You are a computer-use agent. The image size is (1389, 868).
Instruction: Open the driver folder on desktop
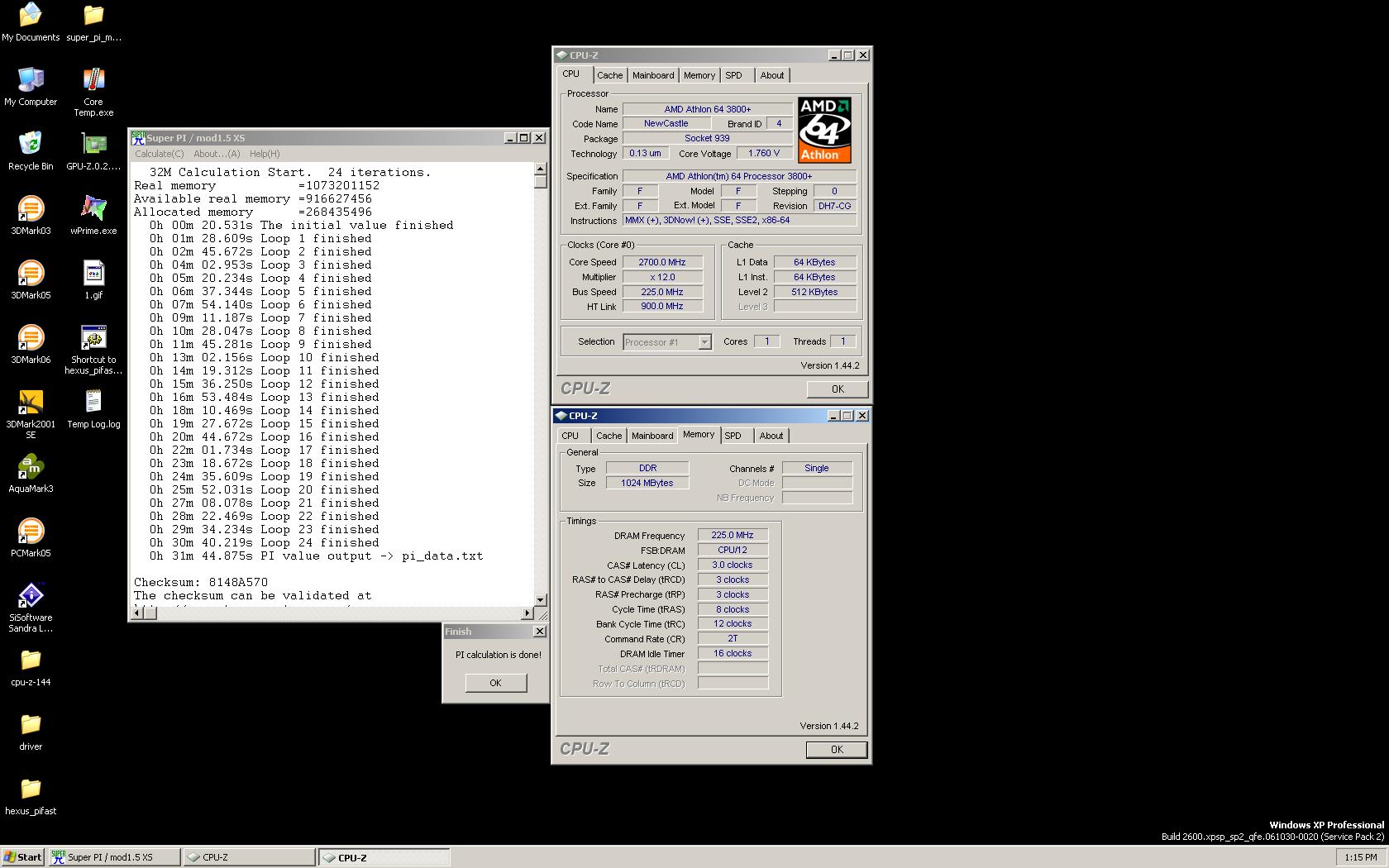pyautogui.click(x=31, y=731)
